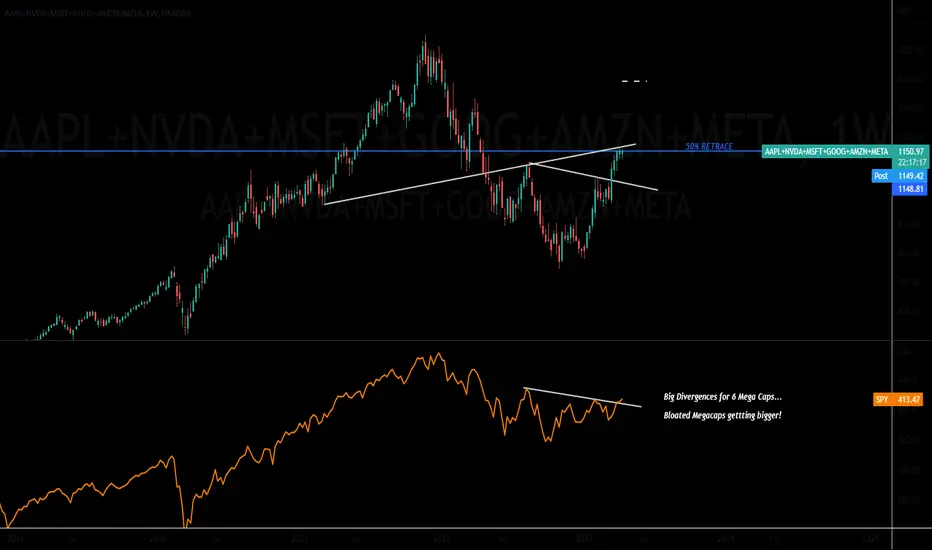Click the orange SPY symbol tag
This screenshot has height=550, width=932.
(x=882, y=400)
